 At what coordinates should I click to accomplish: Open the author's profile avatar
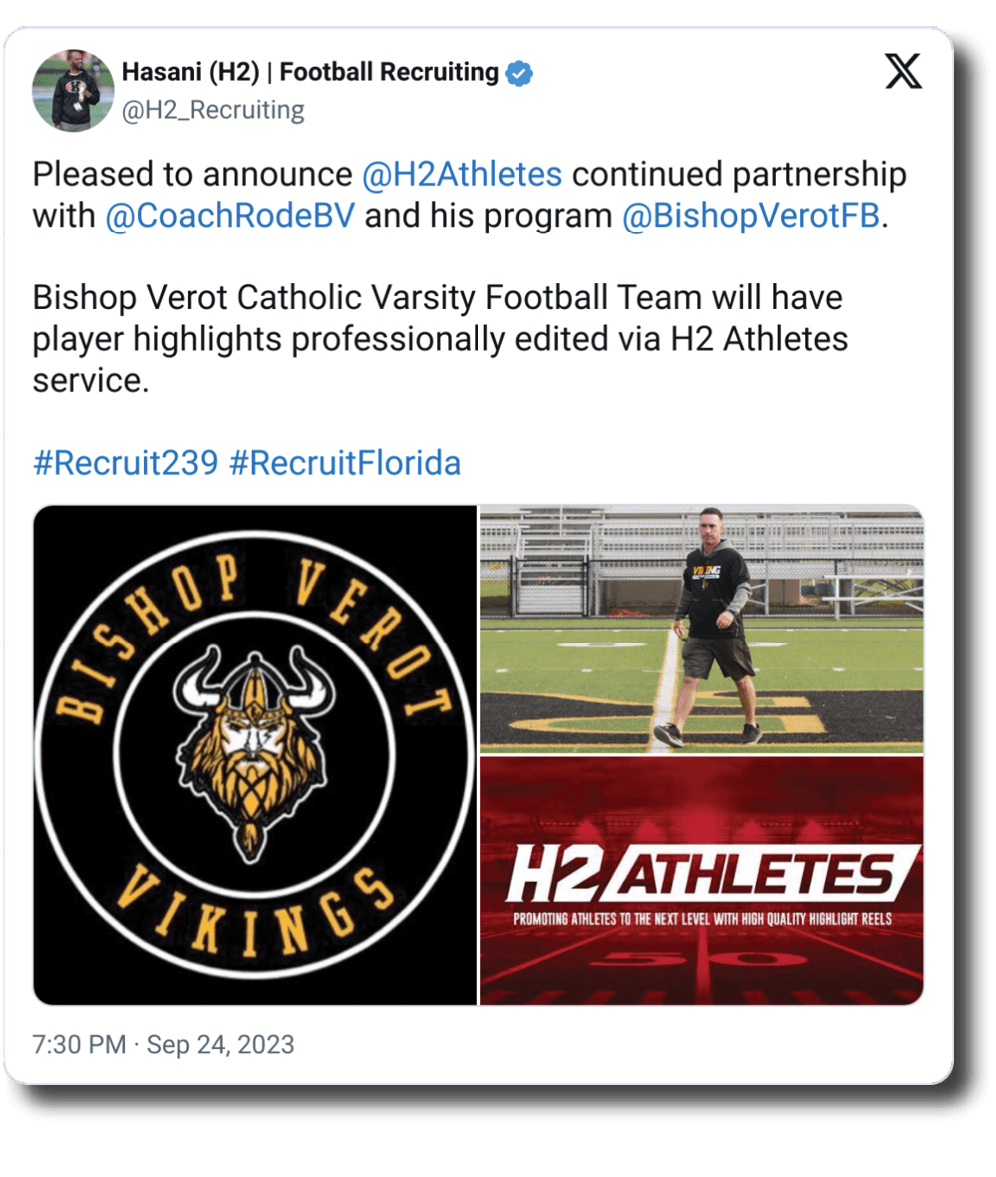coord(74,89)
